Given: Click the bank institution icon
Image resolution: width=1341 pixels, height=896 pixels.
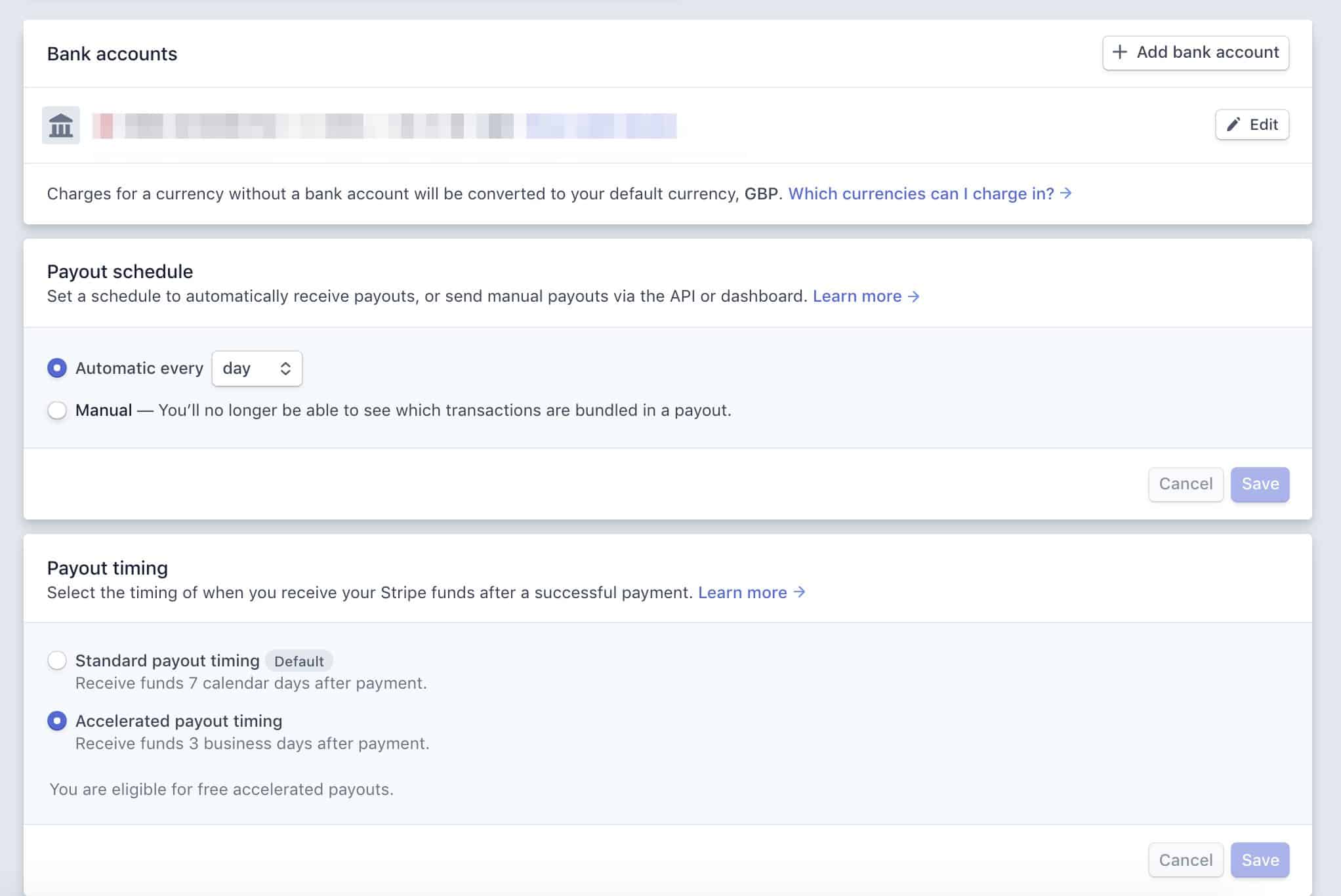Looking at the screenshot, I should coord(60,125).
